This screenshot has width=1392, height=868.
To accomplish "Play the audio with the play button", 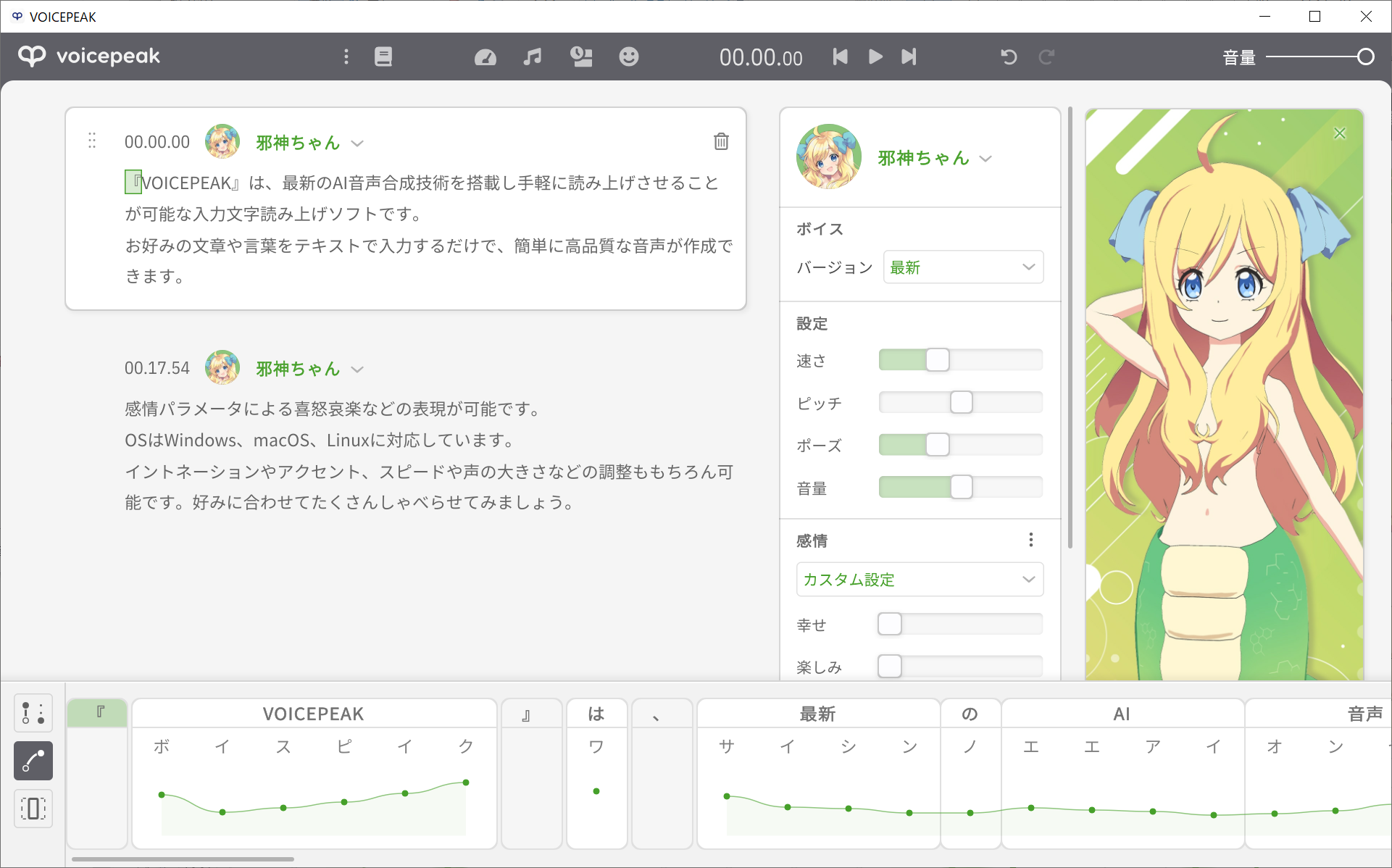I will click(875, 57).
